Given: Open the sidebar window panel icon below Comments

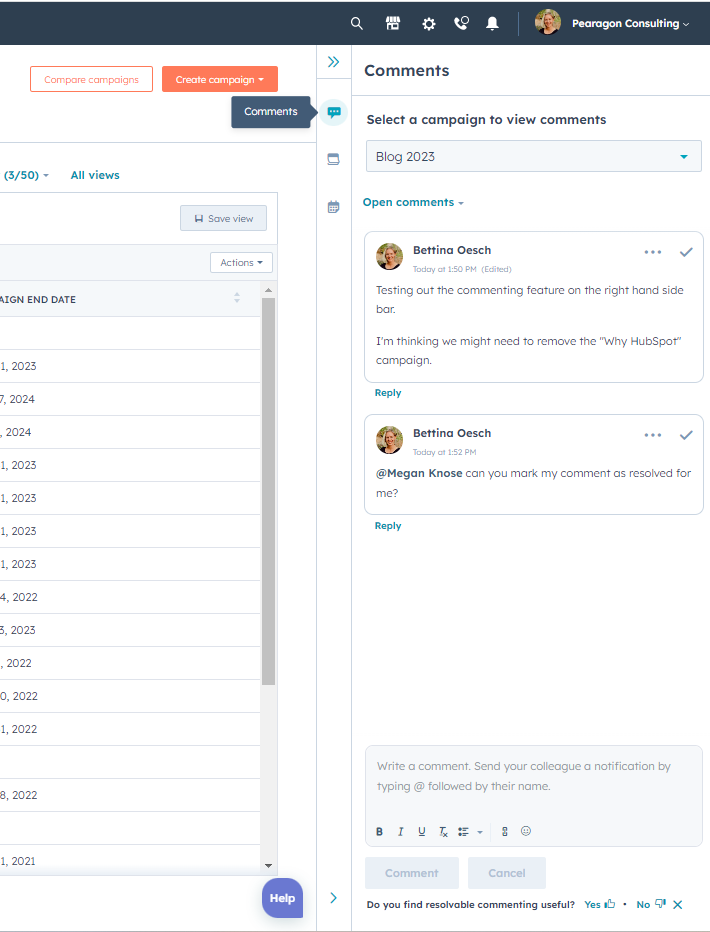Looking at the screenshot, I should click(333, 159).
